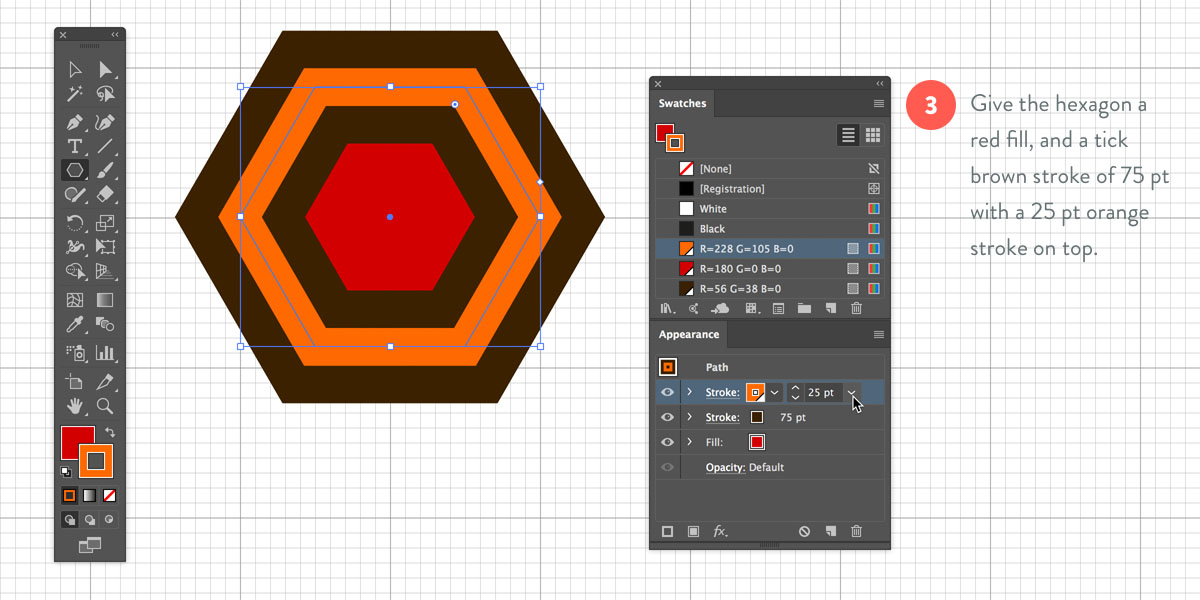
Task: Activate the Zoom magnifier tool
Action: point(105,405)
